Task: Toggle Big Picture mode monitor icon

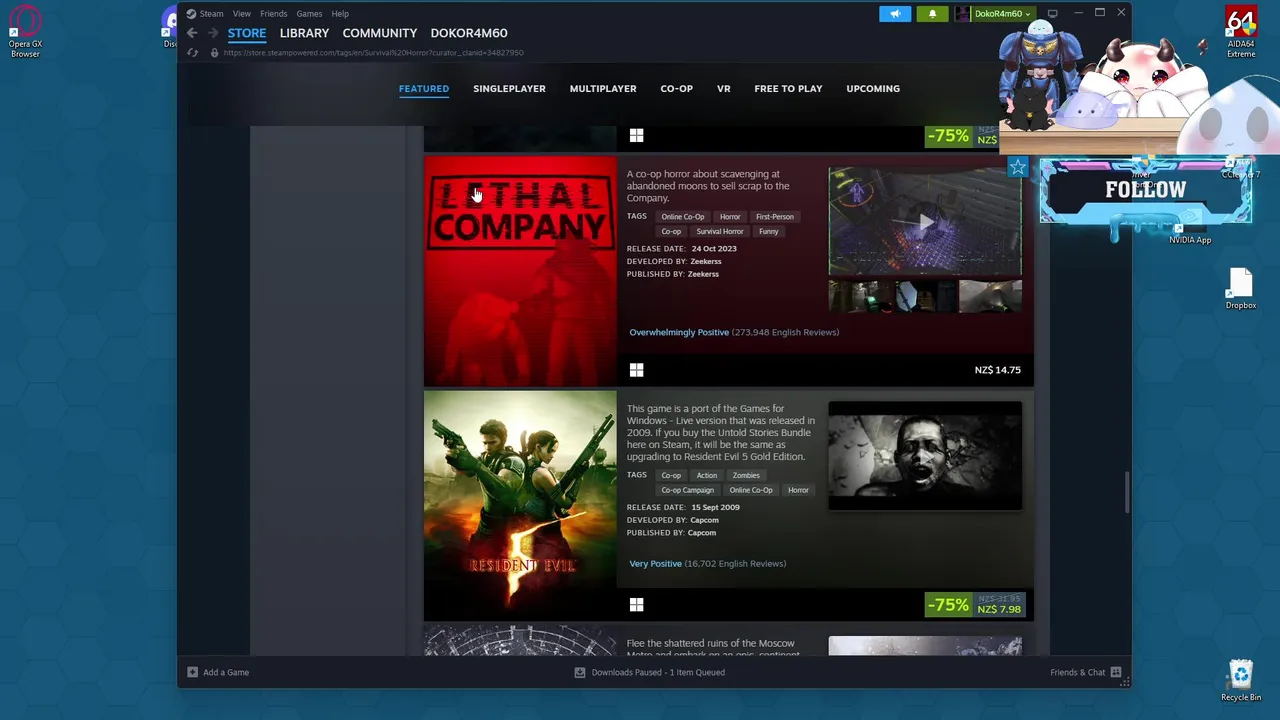Action: pyautogui.click(x=1052, y=13)
